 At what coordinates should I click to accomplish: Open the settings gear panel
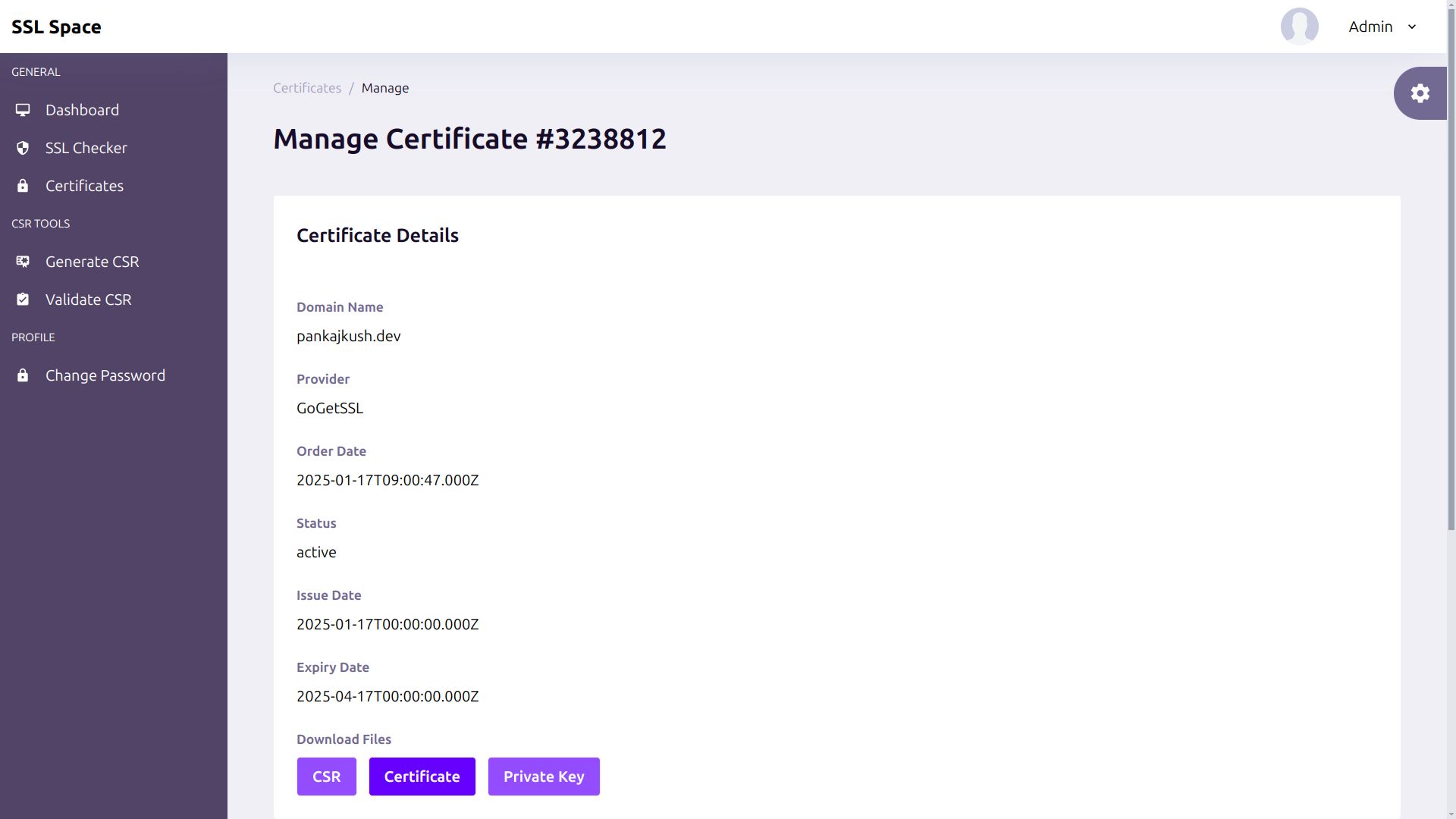(x=1420, y=93)
